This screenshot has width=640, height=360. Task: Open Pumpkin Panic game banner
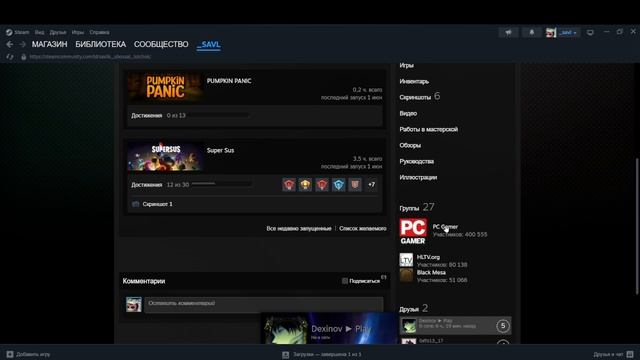(x=165, y=87)
